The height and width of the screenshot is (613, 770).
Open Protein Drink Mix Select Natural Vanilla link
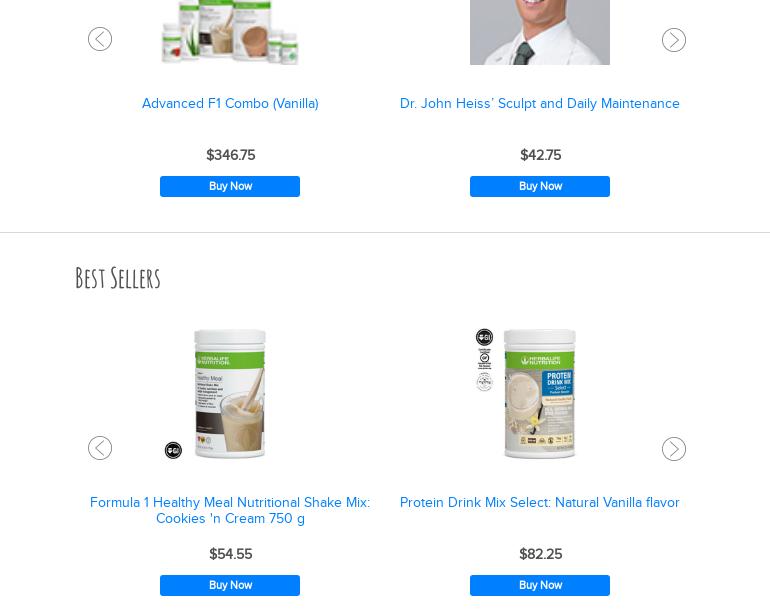click(x=540, y=502)
